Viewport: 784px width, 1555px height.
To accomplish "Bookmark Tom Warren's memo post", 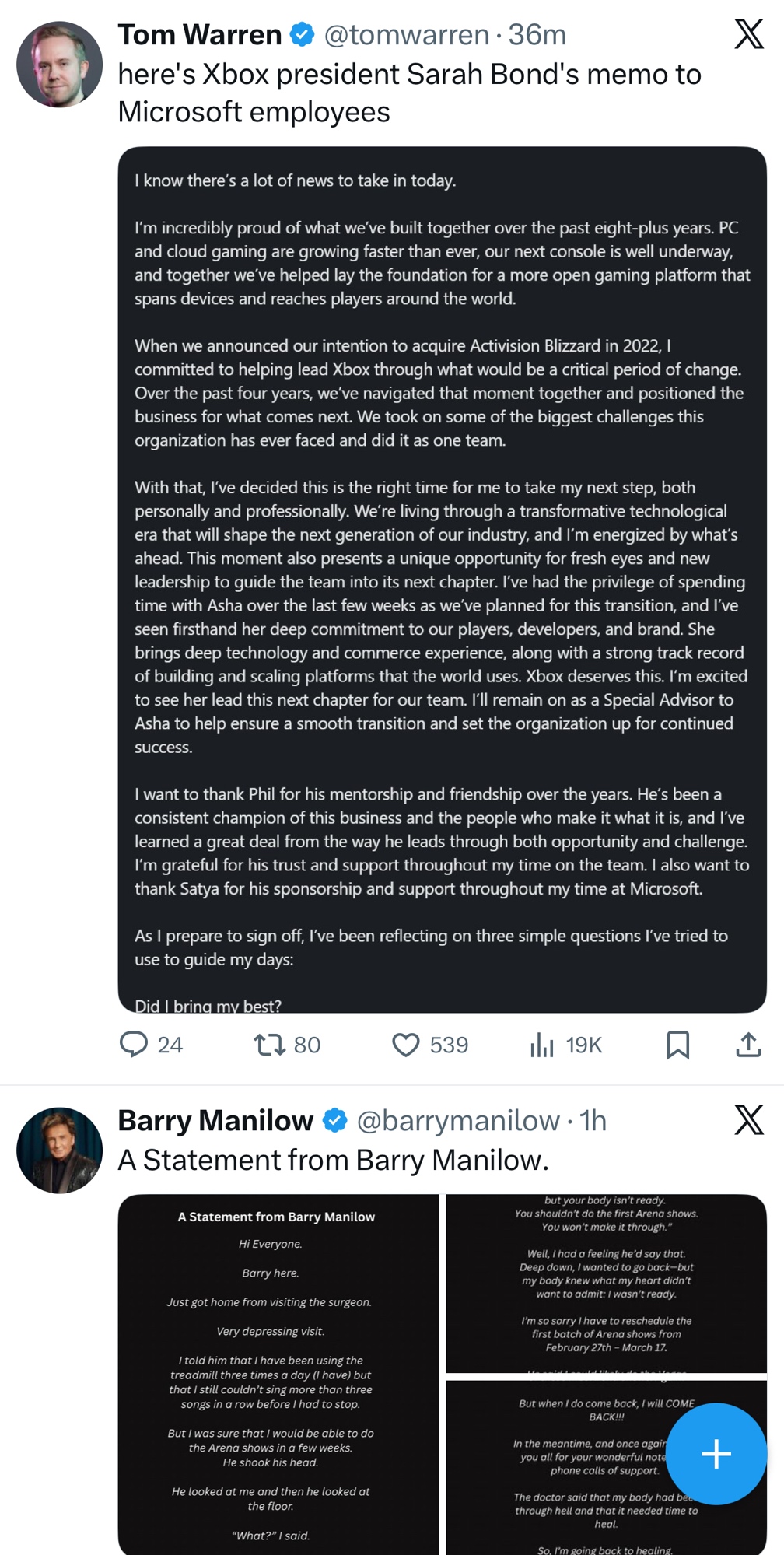I will click(x=677, y=1044).
